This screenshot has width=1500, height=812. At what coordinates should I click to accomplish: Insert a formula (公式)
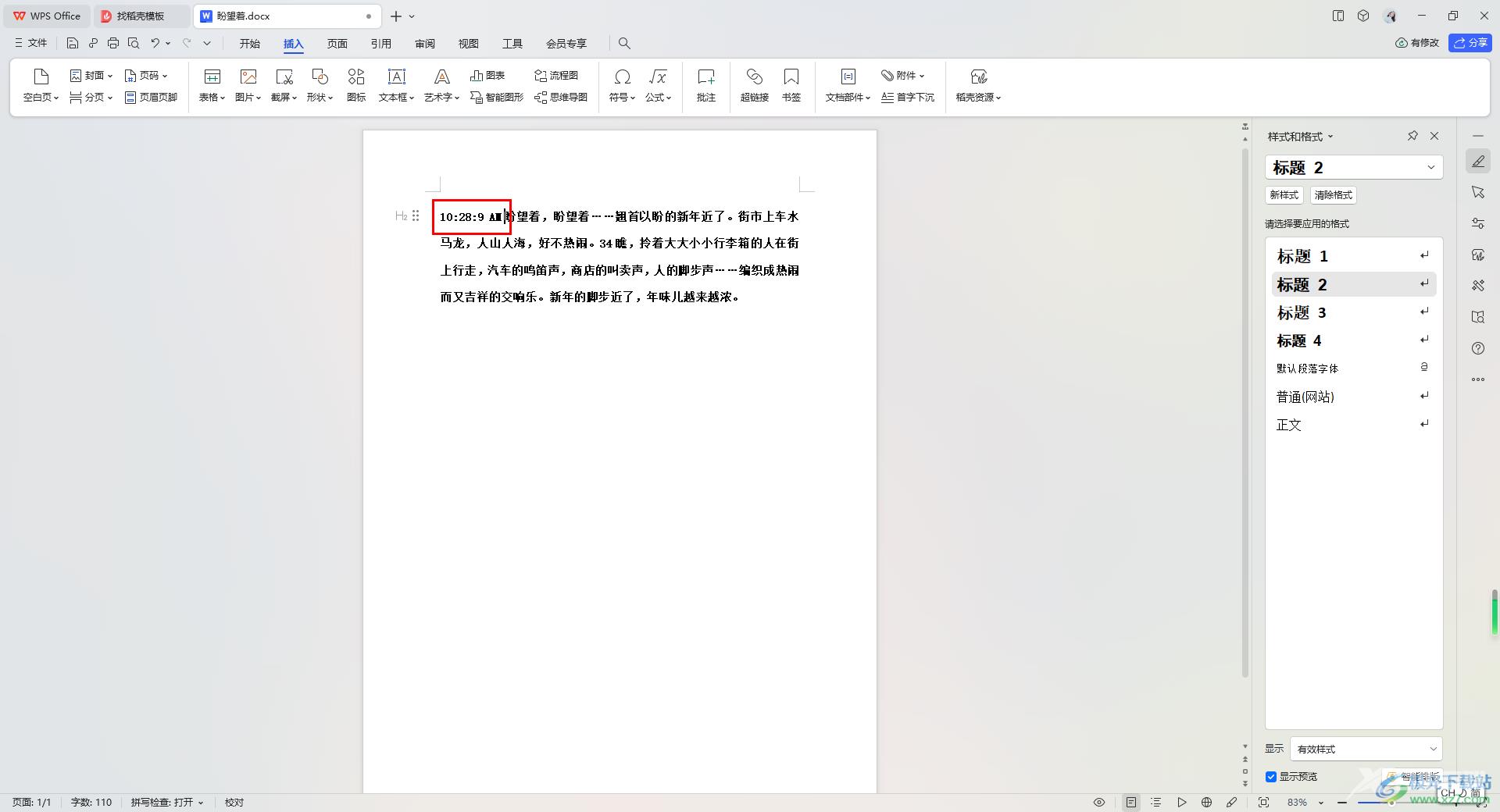[658, 85]
